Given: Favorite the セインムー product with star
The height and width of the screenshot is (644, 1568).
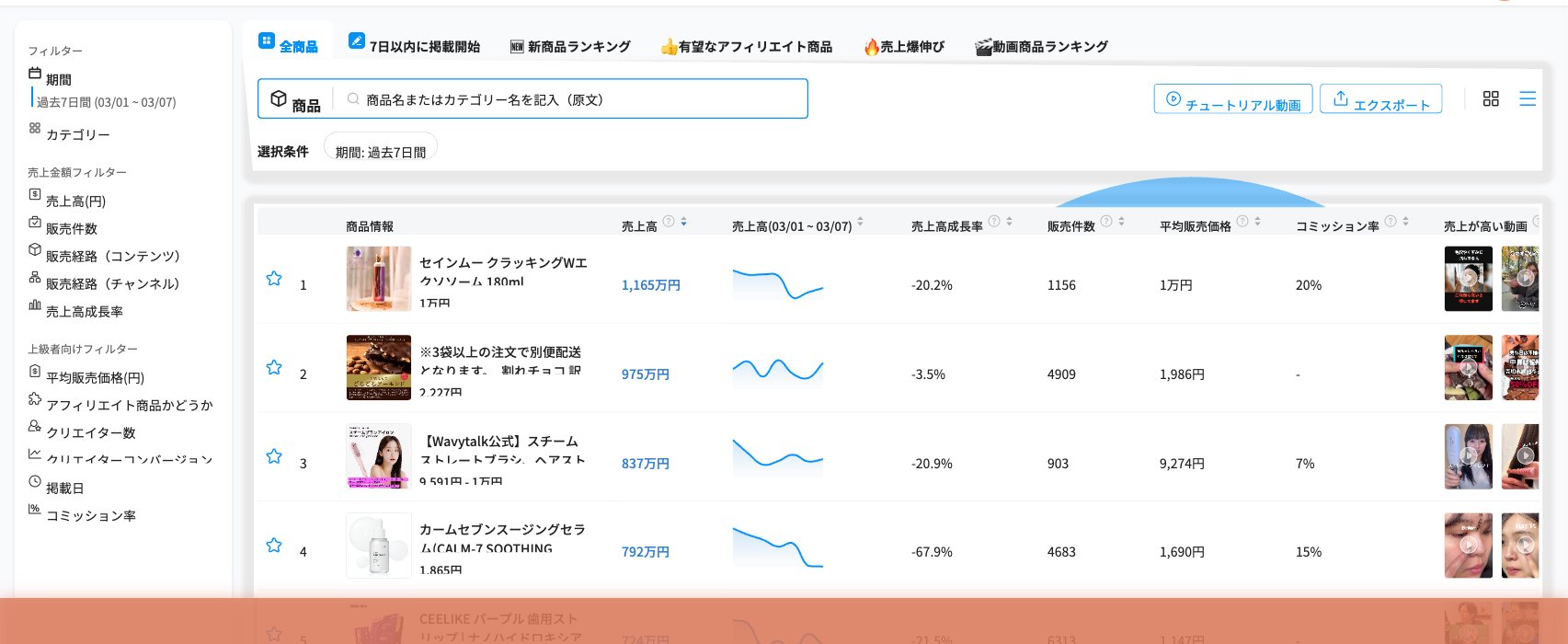Looking at the screenshot, I should coord(274,279).
